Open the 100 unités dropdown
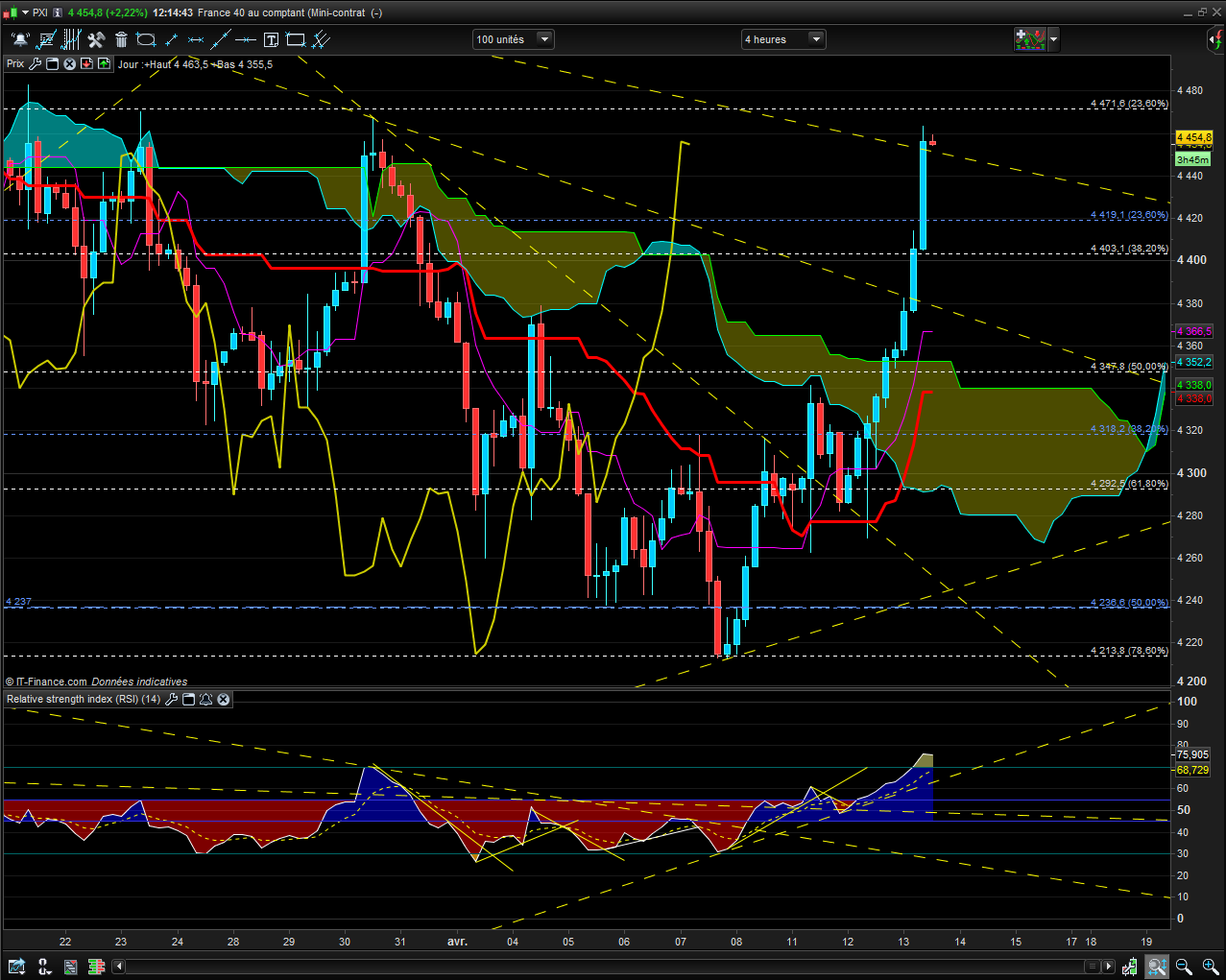This screenshot has height=980, width=1226. coord(514,39)
